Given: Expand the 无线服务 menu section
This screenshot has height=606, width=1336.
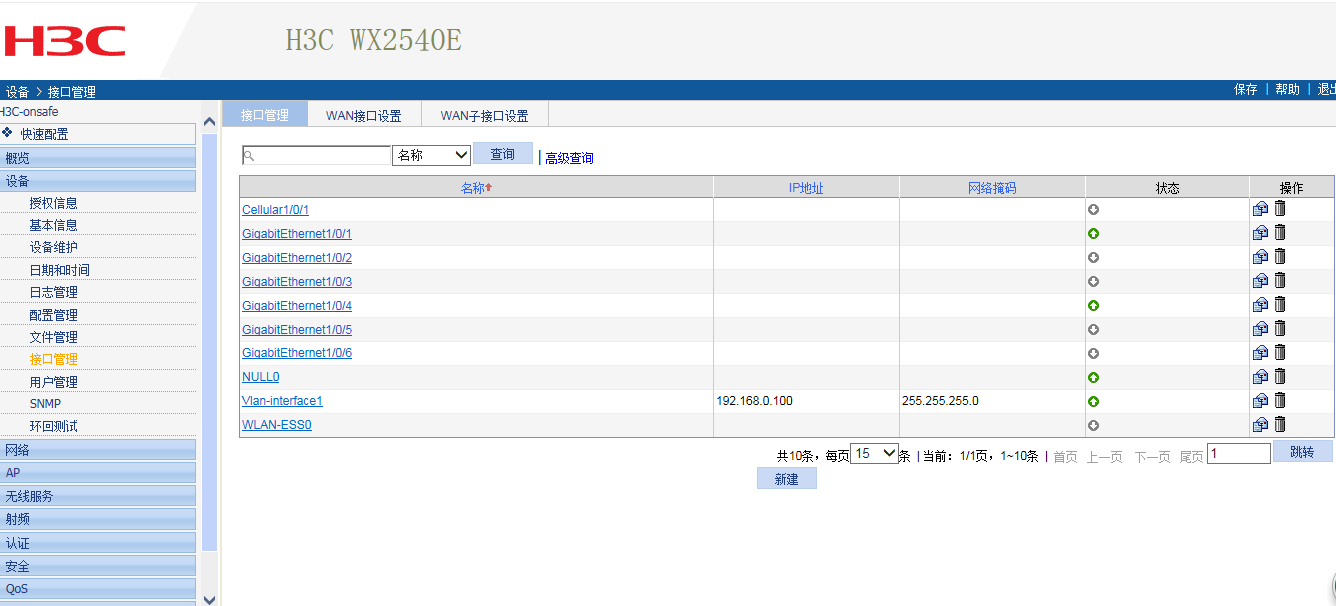Looking at the screenshot, I should 98,496.
